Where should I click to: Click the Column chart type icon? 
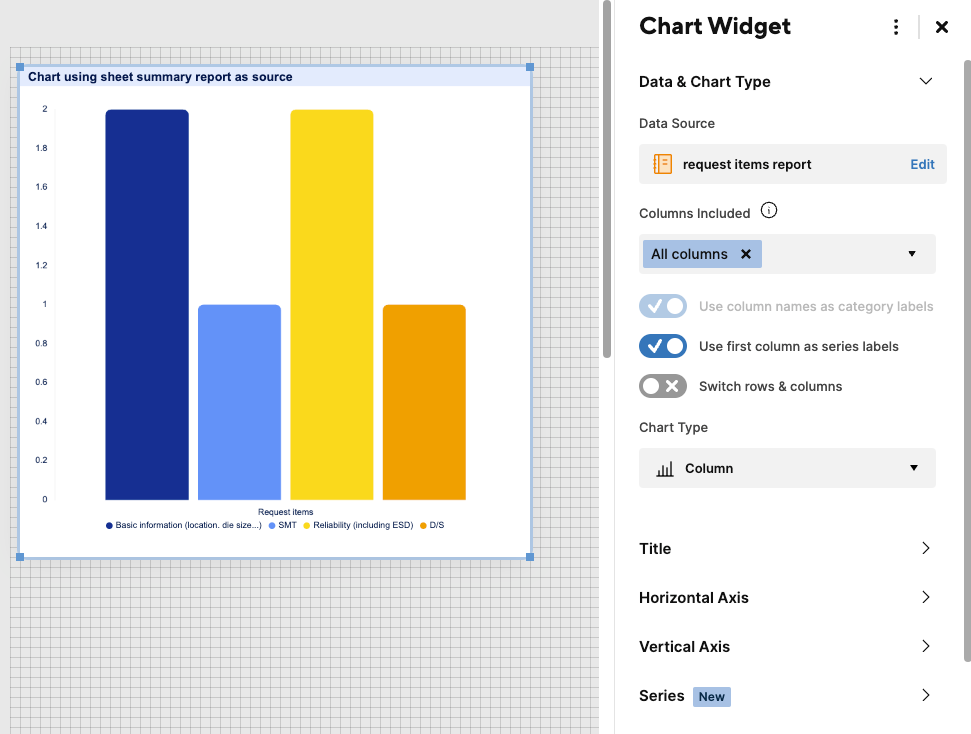coord(664,469)
